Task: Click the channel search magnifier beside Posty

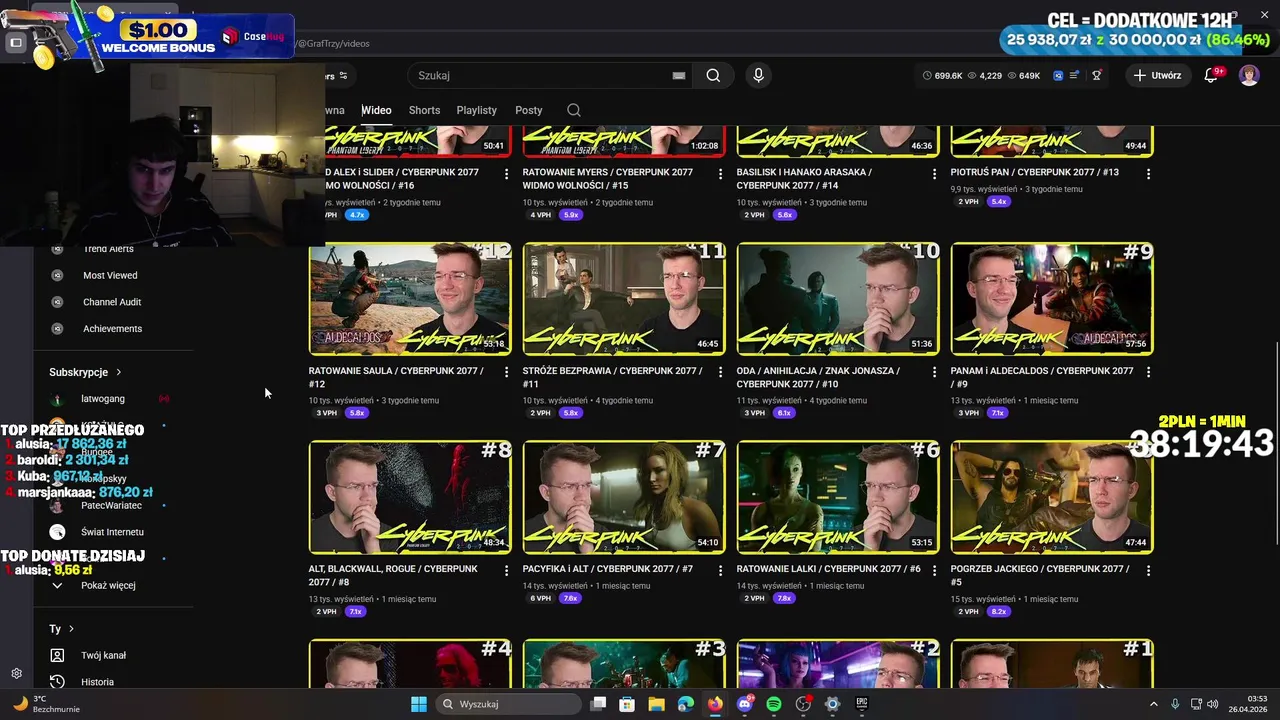Action: coord(574,110)
